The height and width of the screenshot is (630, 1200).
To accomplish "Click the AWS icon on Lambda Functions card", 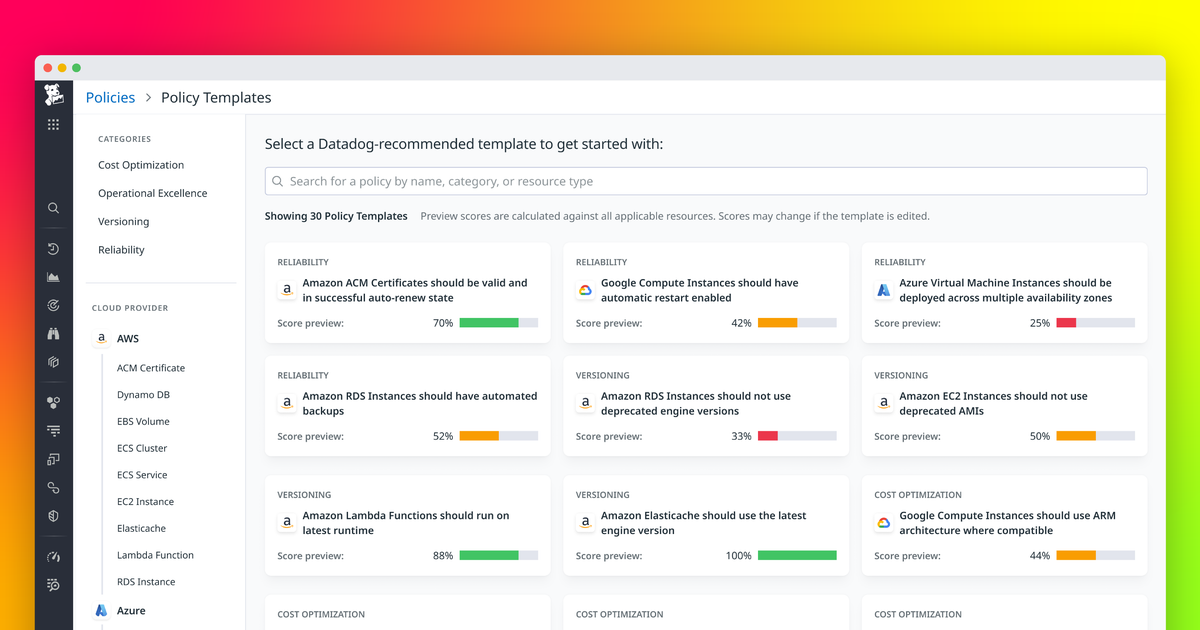I will 287,523.
